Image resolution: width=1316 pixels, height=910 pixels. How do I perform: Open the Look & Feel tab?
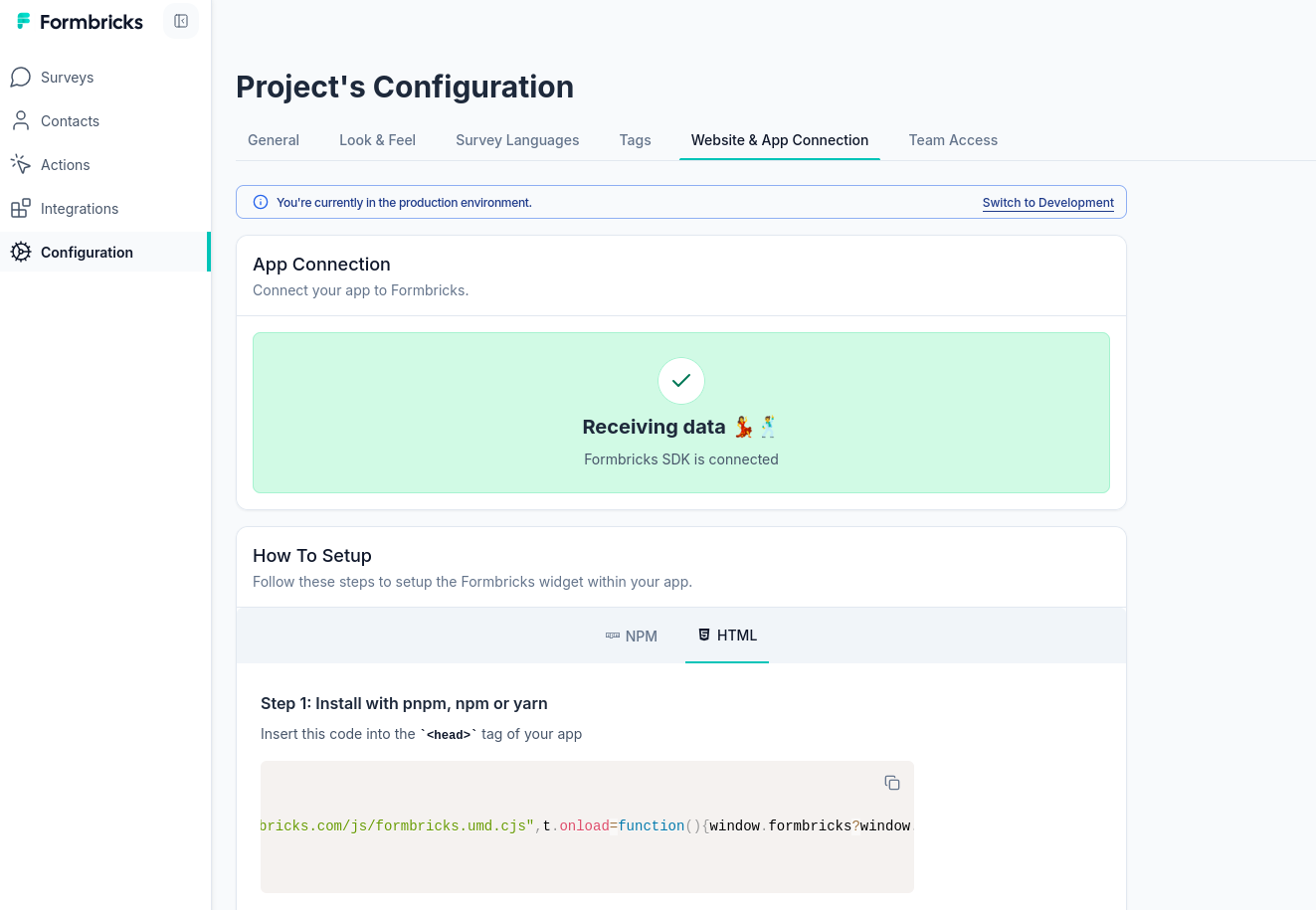tap(377, 140)
